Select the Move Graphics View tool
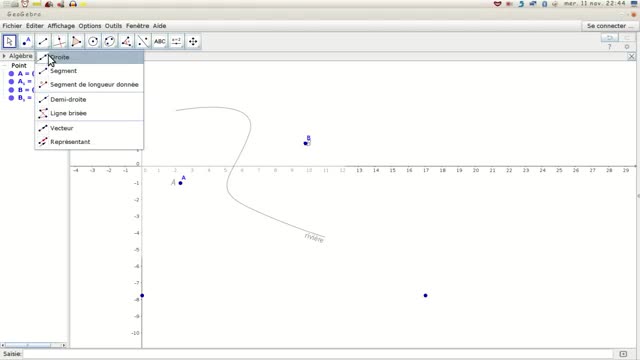This screenshot has height=360, width=640. pos(193,41)
